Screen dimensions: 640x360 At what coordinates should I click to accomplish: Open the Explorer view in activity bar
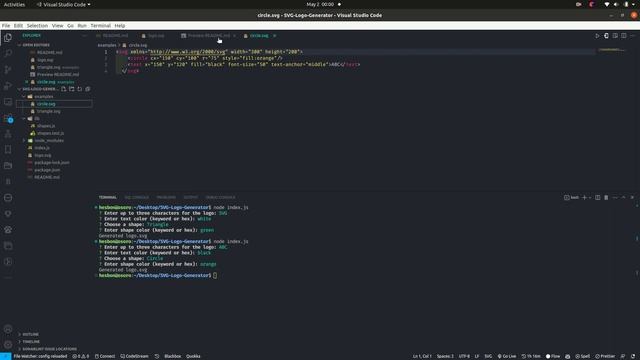pos(8,38)
